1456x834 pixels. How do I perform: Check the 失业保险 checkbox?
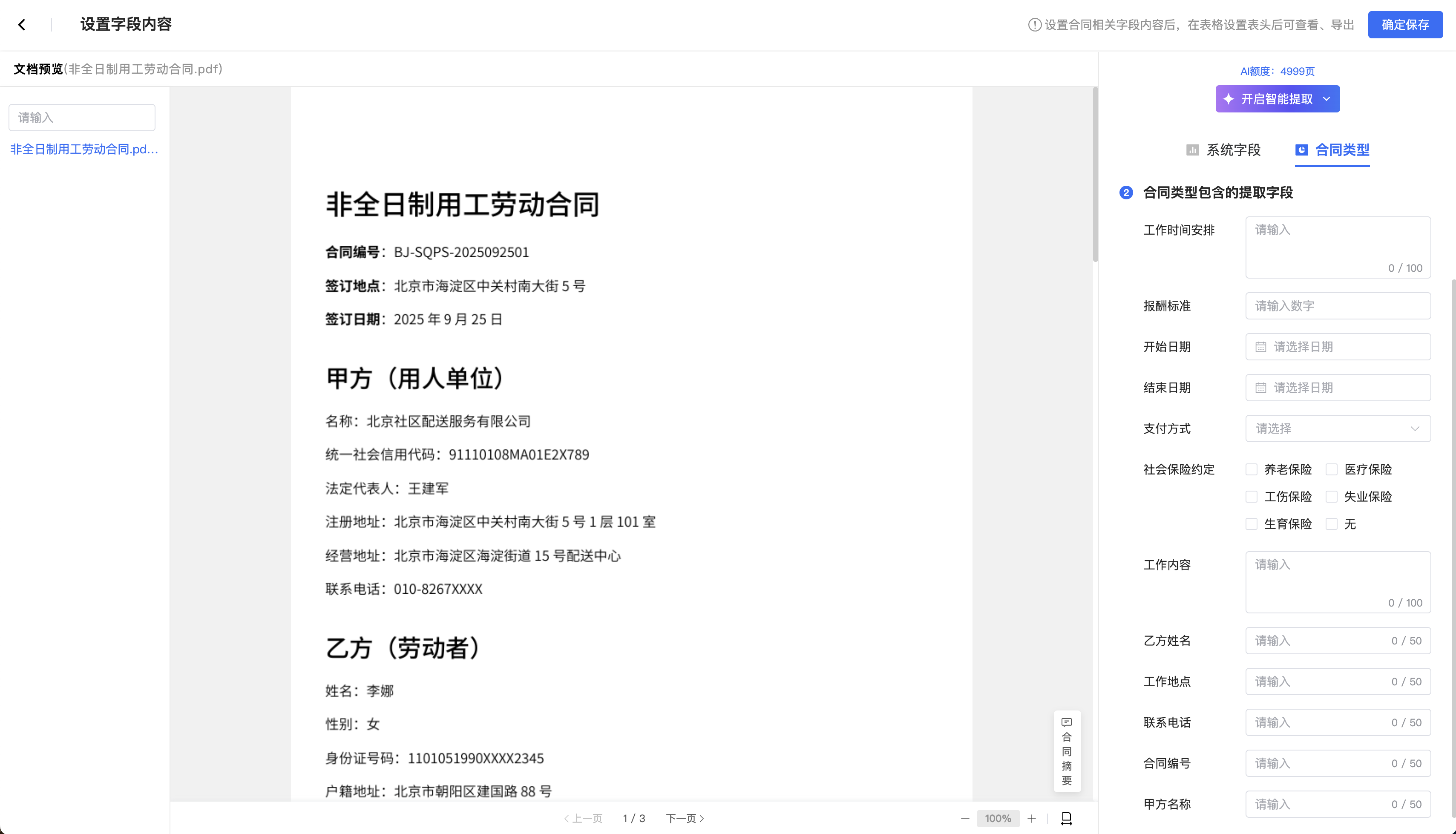pos(1332,497)
